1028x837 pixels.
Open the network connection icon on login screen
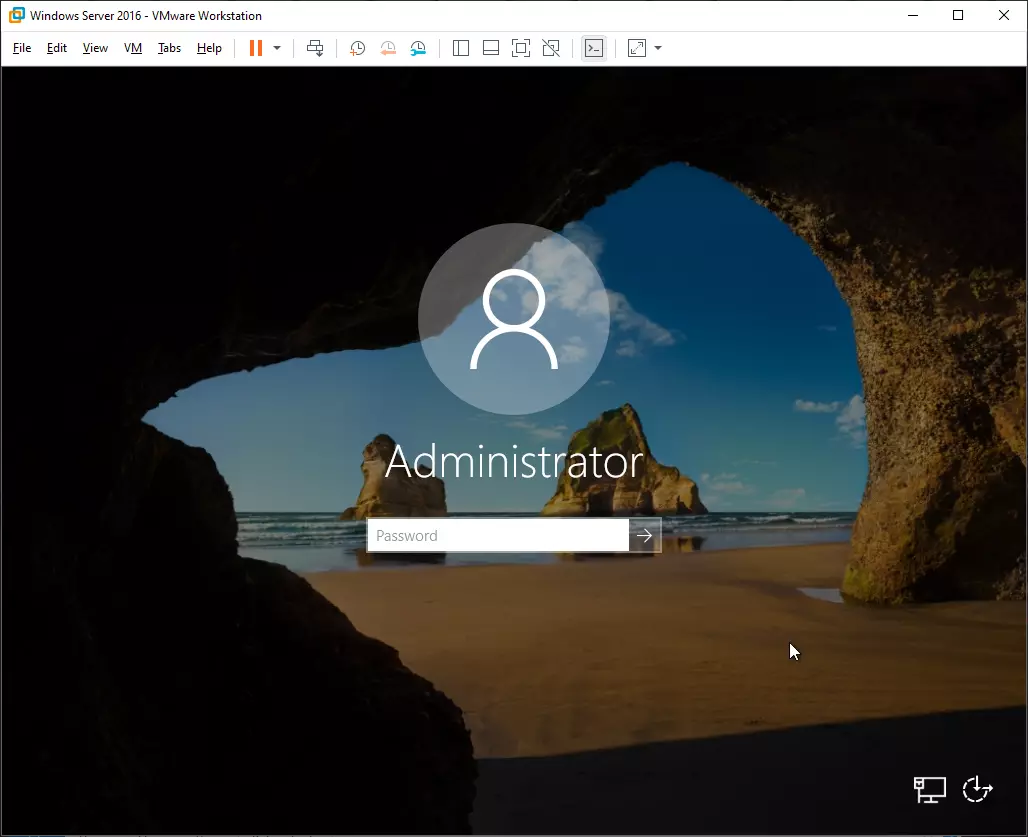click(930, 789)
